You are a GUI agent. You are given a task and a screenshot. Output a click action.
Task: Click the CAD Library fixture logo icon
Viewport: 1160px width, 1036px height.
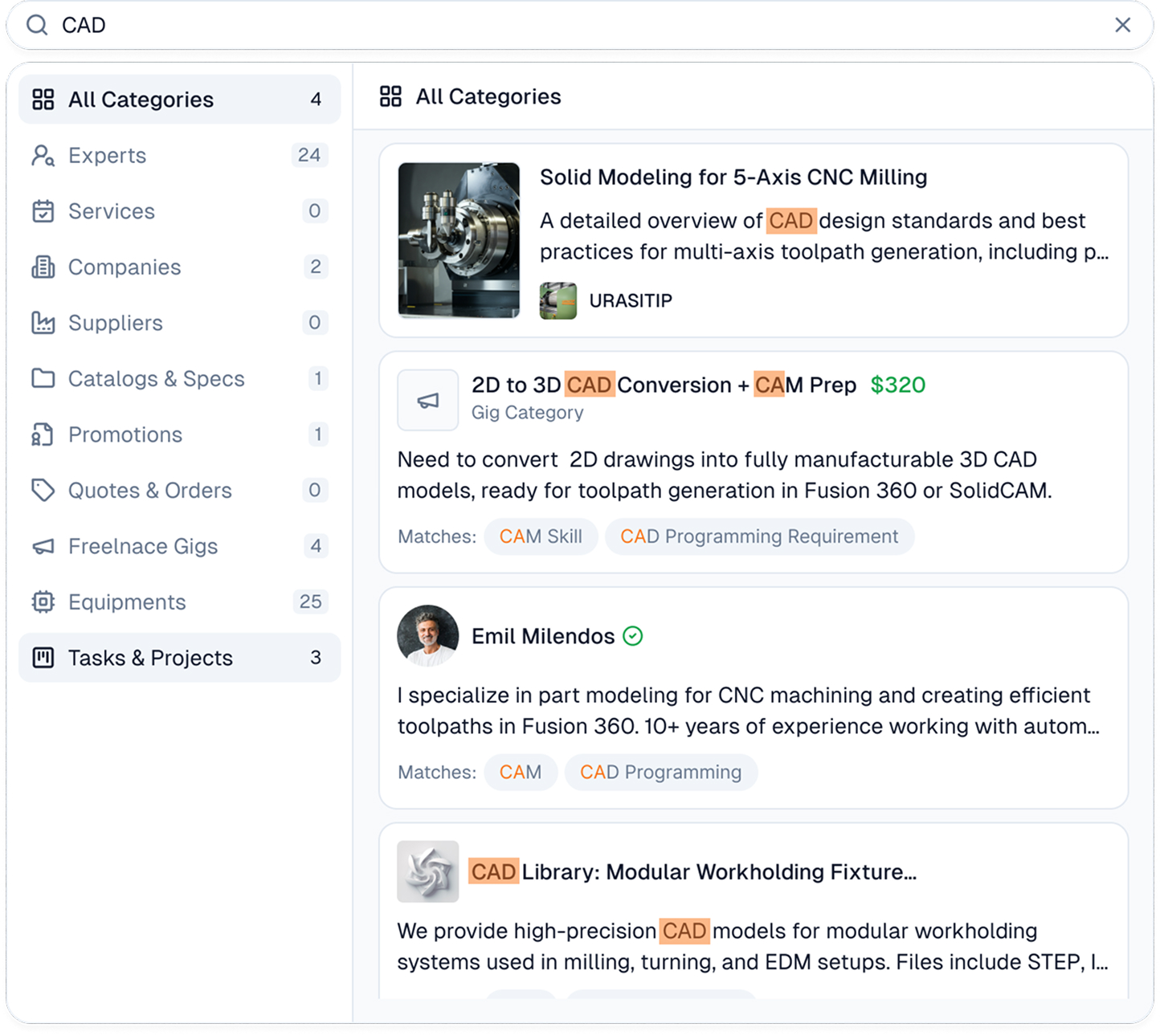428,871
